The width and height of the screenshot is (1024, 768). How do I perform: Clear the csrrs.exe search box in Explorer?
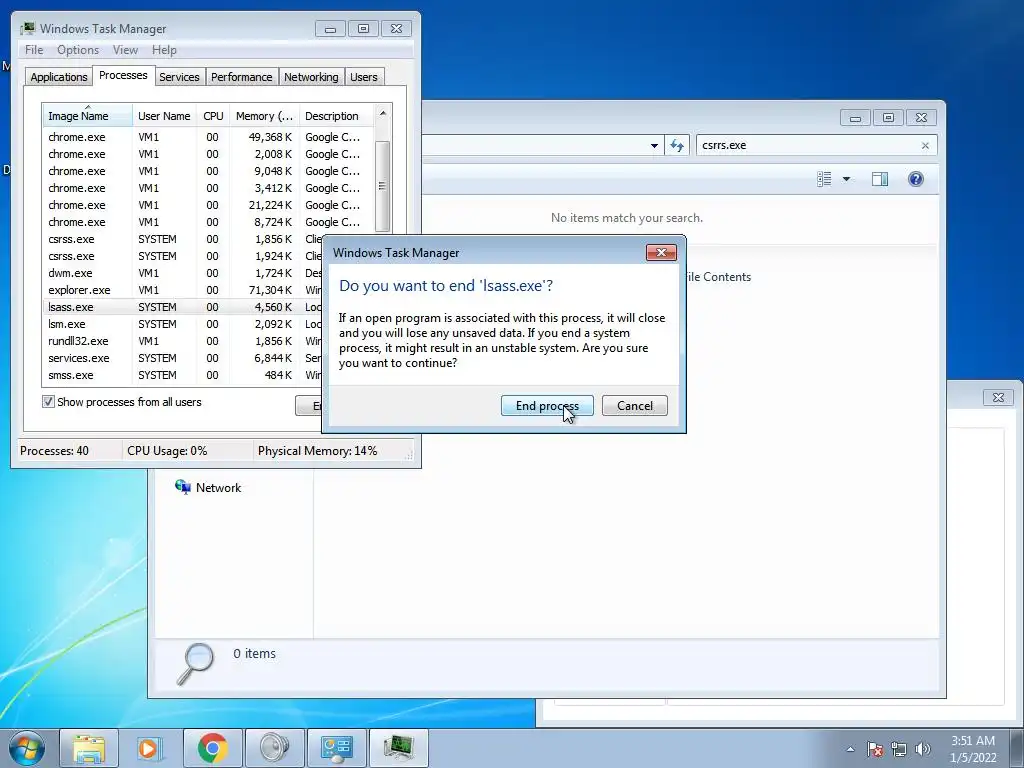tap(925, 146)
